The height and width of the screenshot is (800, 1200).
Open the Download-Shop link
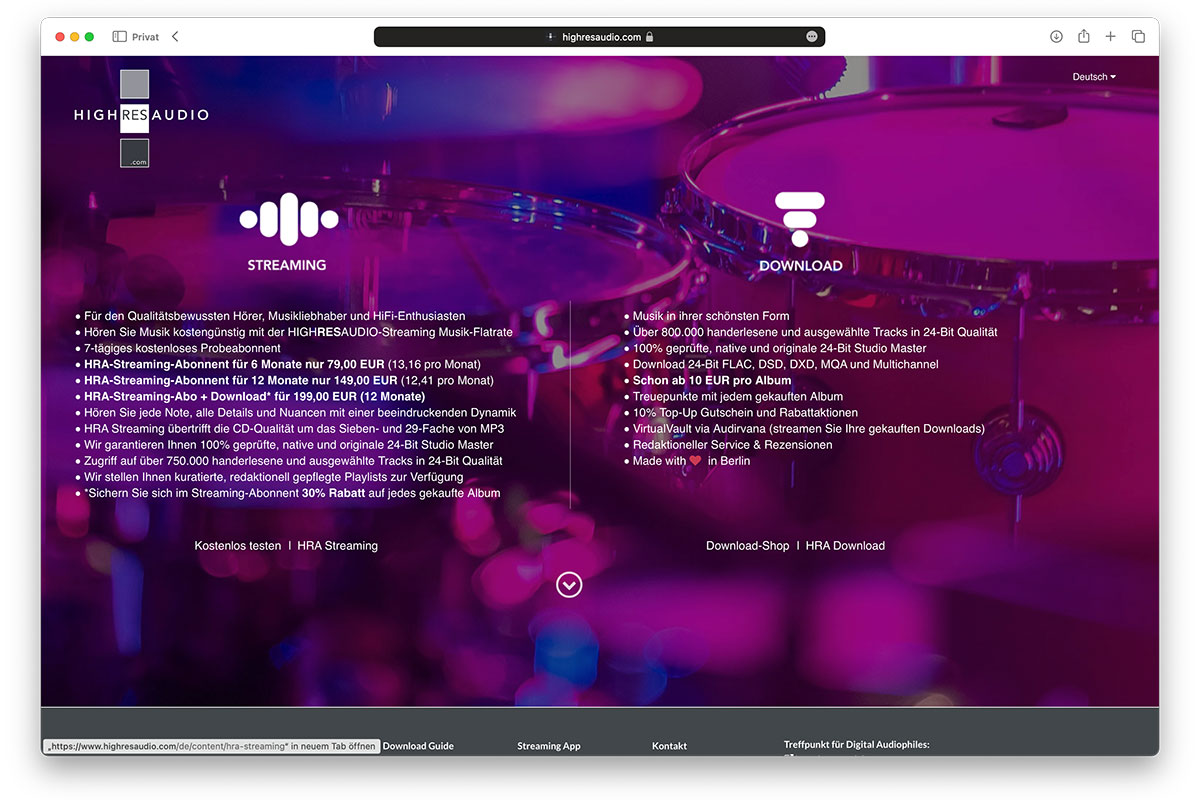[x=748, y=546]
